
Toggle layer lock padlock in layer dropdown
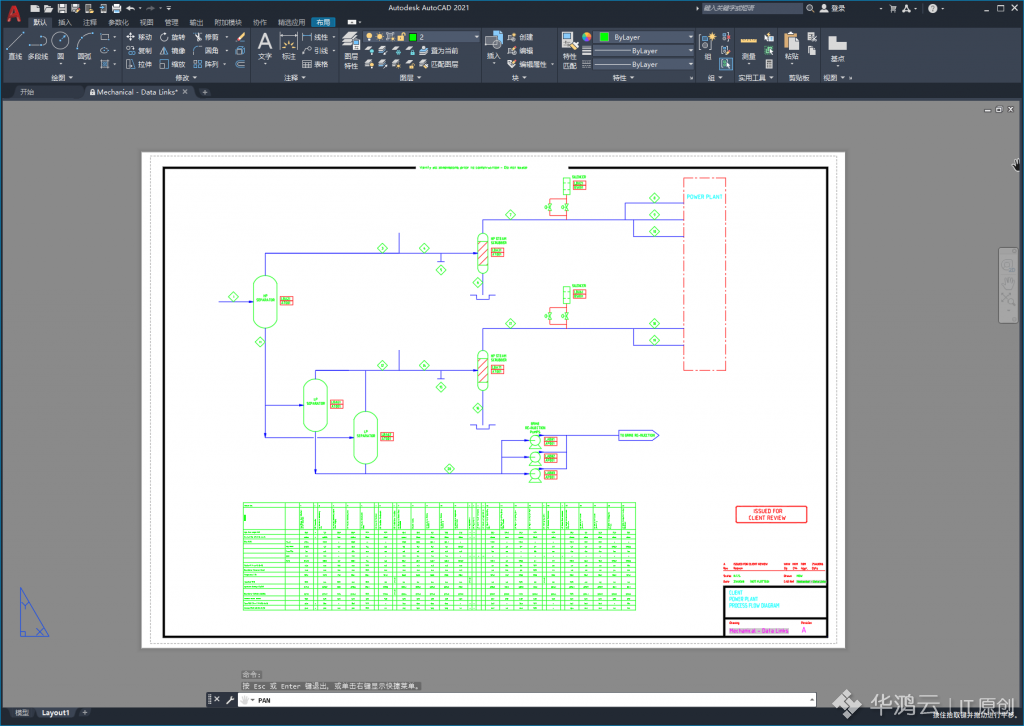[401, 37]
